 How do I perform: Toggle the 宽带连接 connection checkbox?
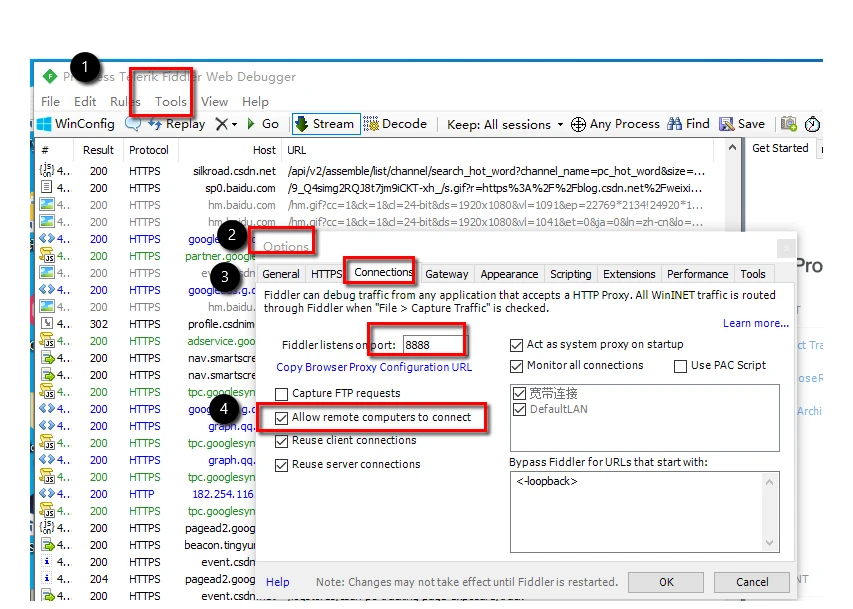pos(520,393)
